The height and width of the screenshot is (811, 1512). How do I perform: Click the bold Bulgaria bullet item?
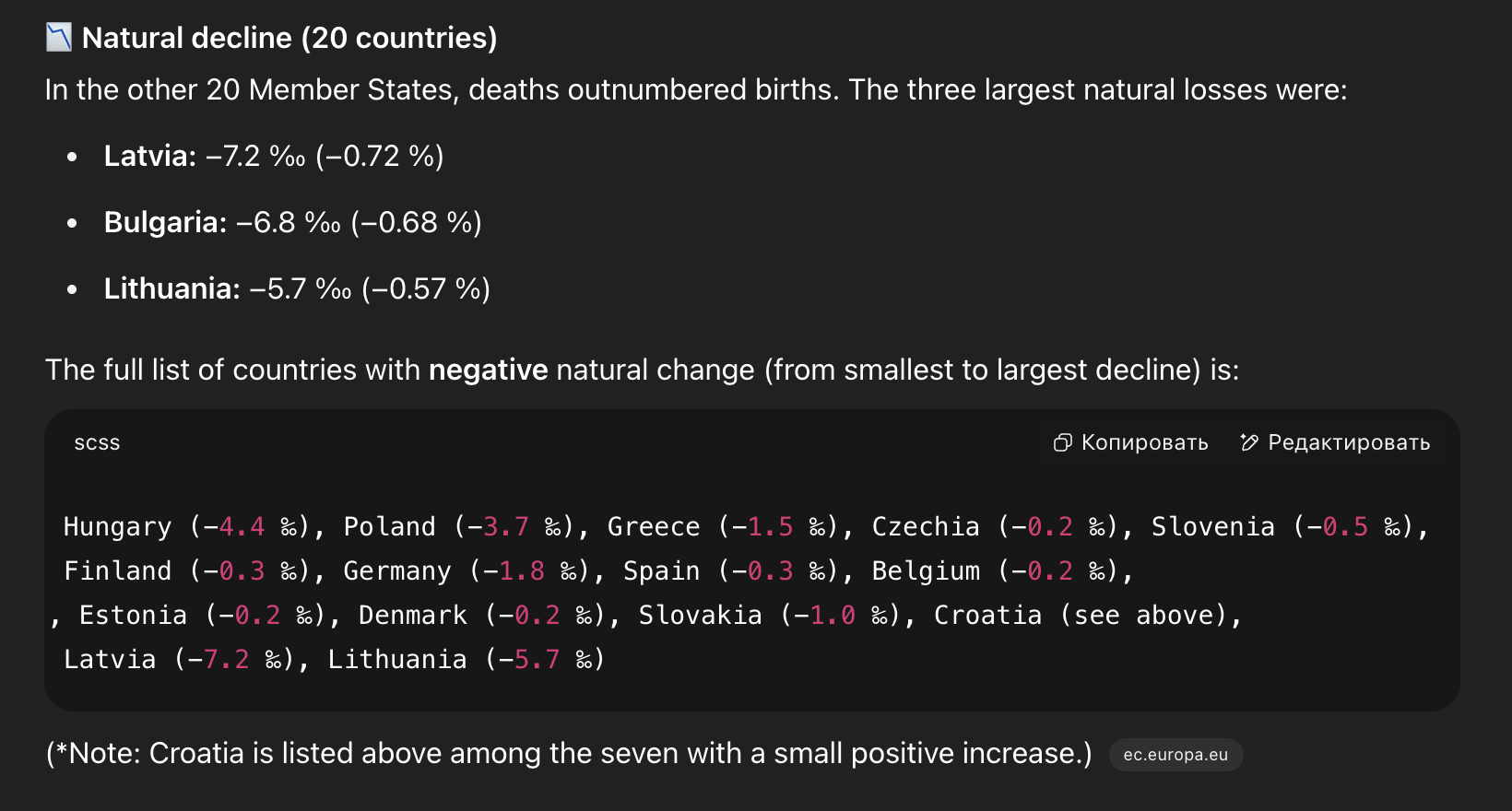coord(293,222)
